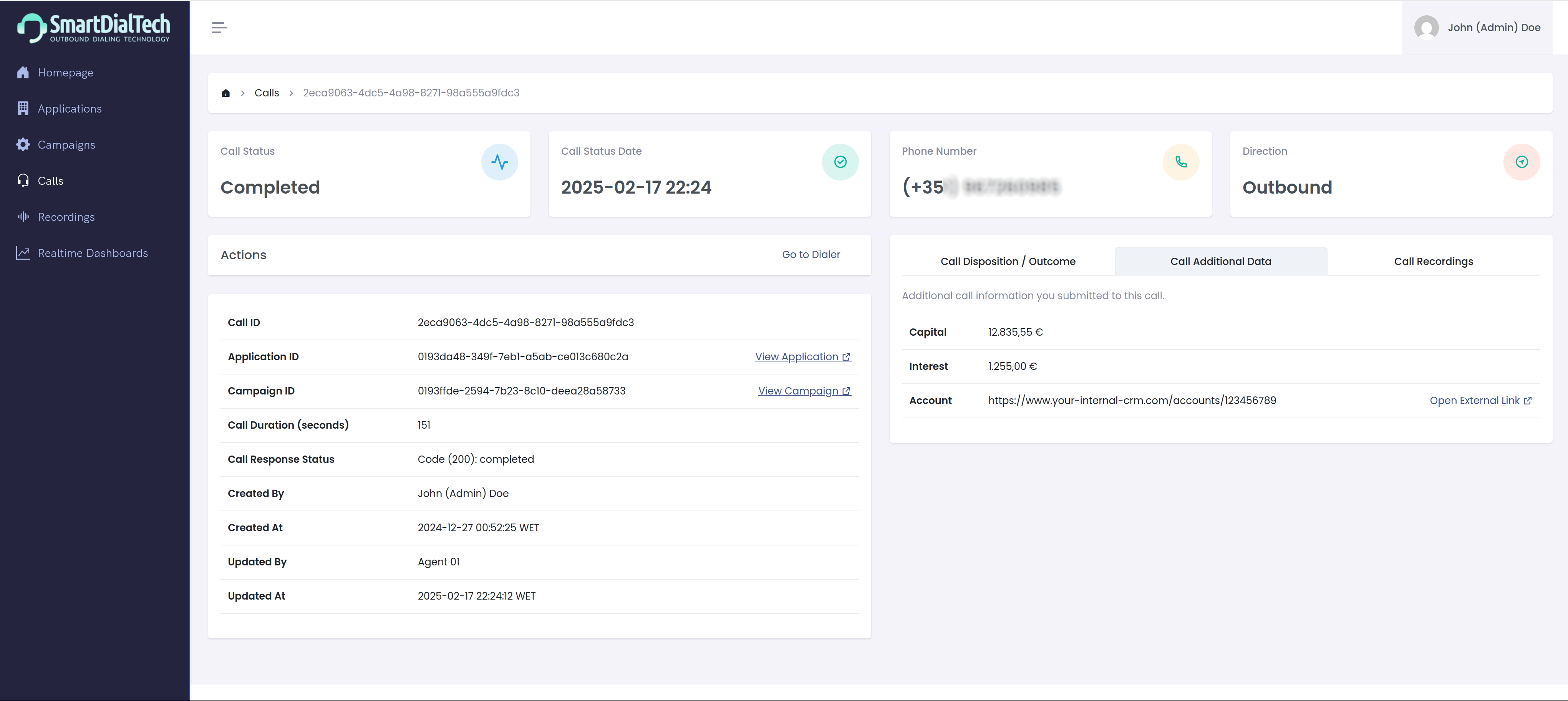Click external icon beside View Application
The width and height of the screenshot is (1568, 701).
tap(846, 356)
